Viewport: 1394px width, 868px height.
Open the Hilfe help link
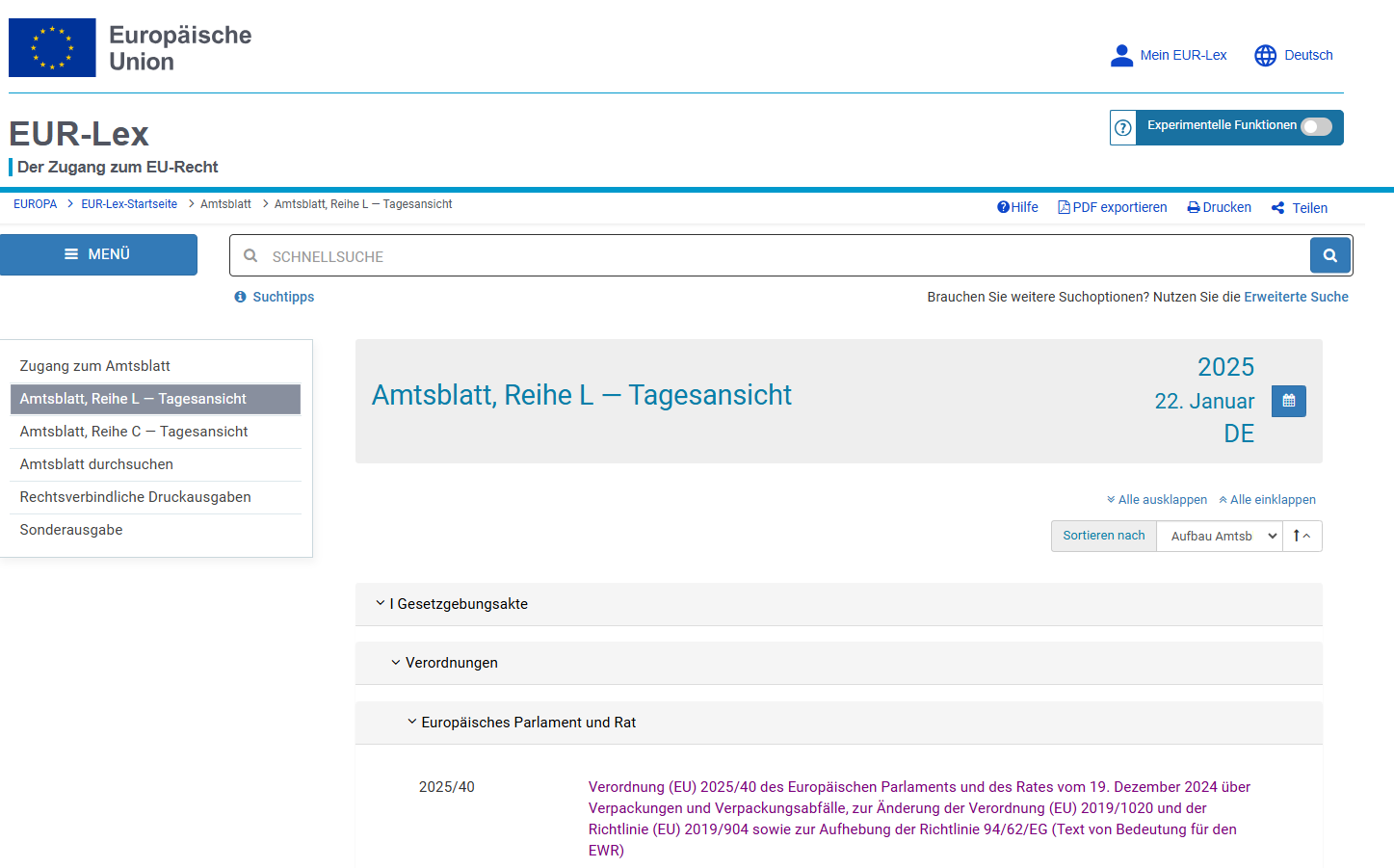pos(1017,207)
